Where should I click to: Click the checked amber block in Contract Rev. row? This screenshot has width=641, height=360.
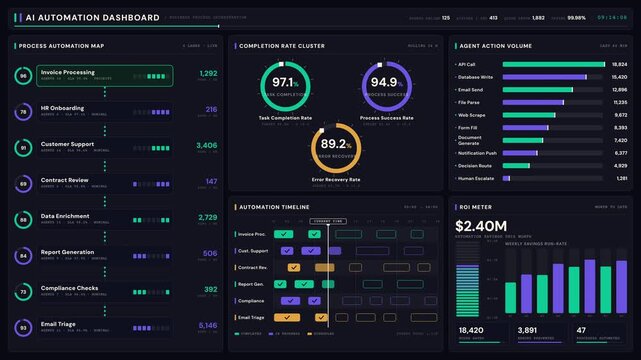294,268
